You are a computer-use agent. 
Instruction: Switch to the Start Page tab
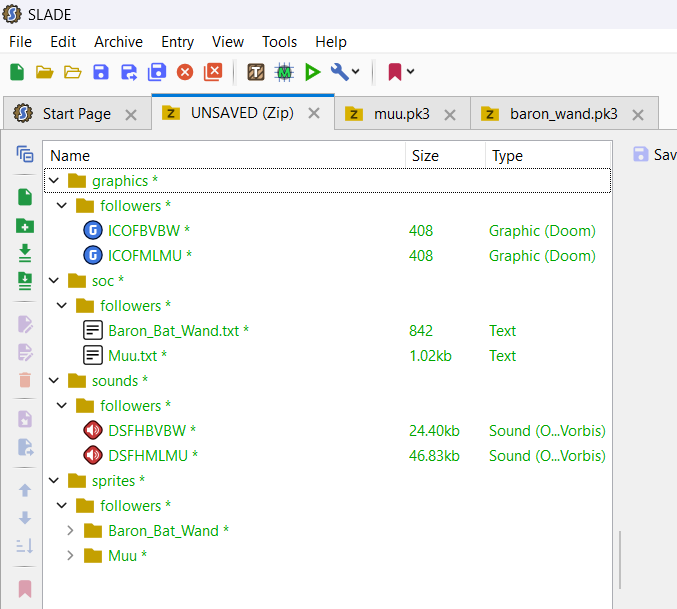point(77,114)
